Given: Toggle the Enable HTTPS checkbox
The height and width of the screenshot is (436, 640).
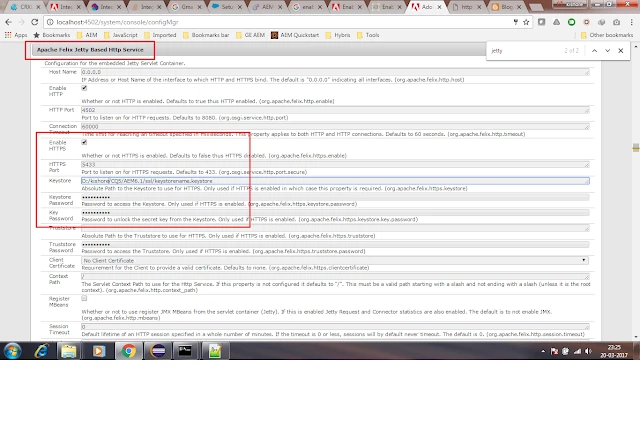Looking at the screenshot, I should pyautogui.click(x=84, y=142).
